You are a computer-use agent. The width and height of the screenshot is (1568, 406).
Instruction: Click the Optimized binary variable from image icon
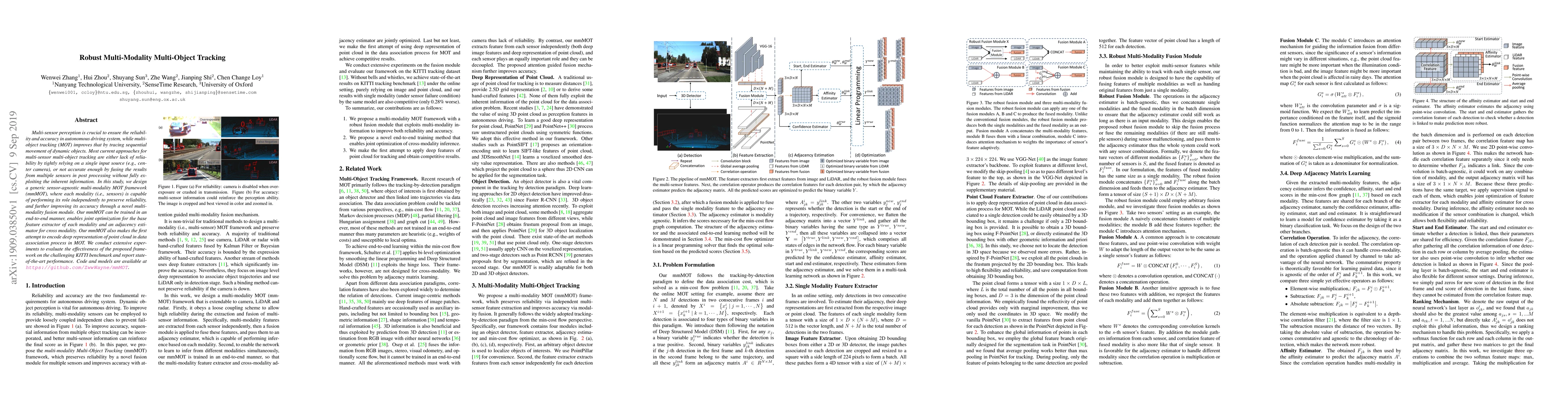tap(822, 161)
